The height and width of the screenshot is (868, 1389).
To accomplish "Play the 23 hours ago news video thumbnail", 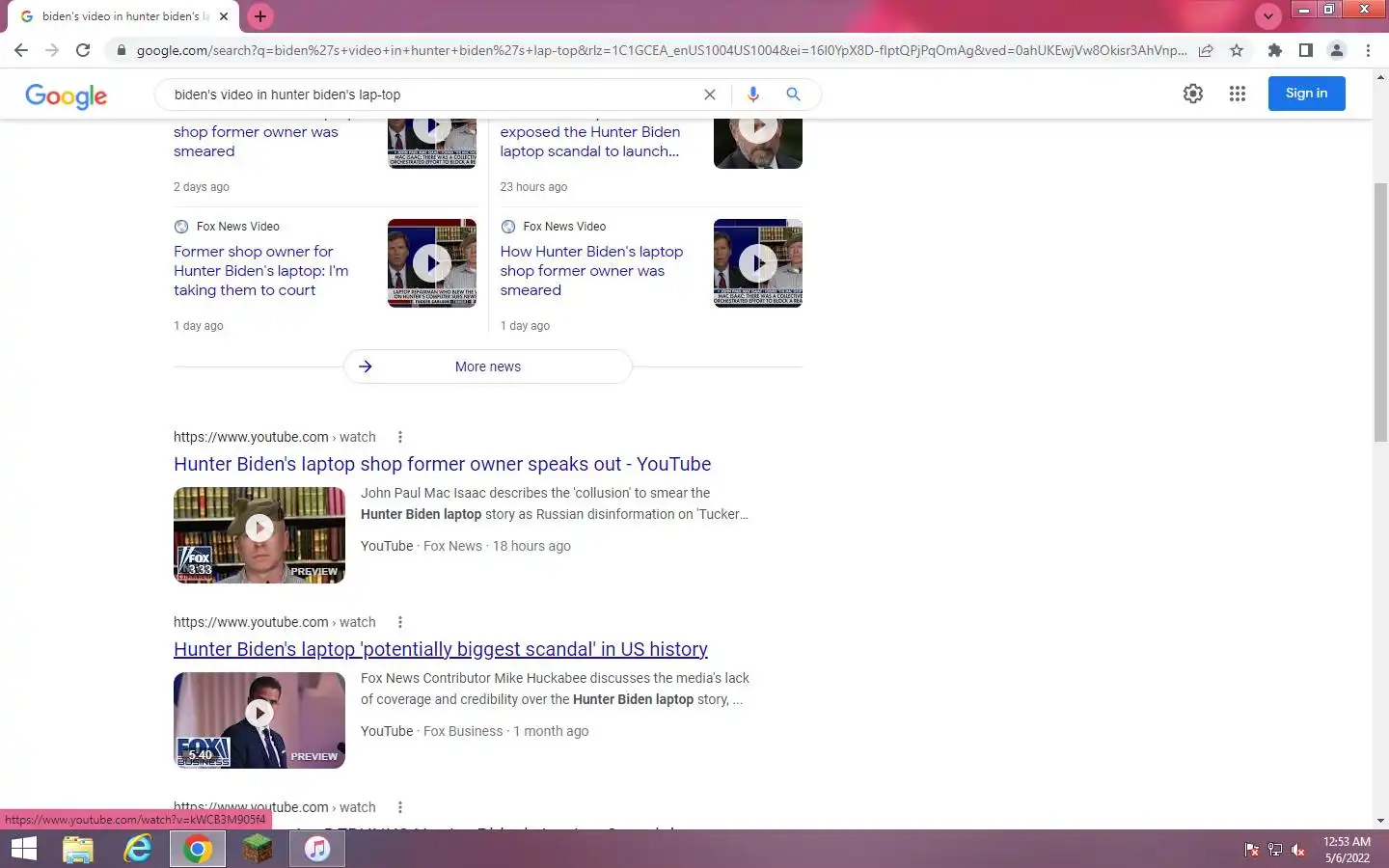I will point(758,143).
